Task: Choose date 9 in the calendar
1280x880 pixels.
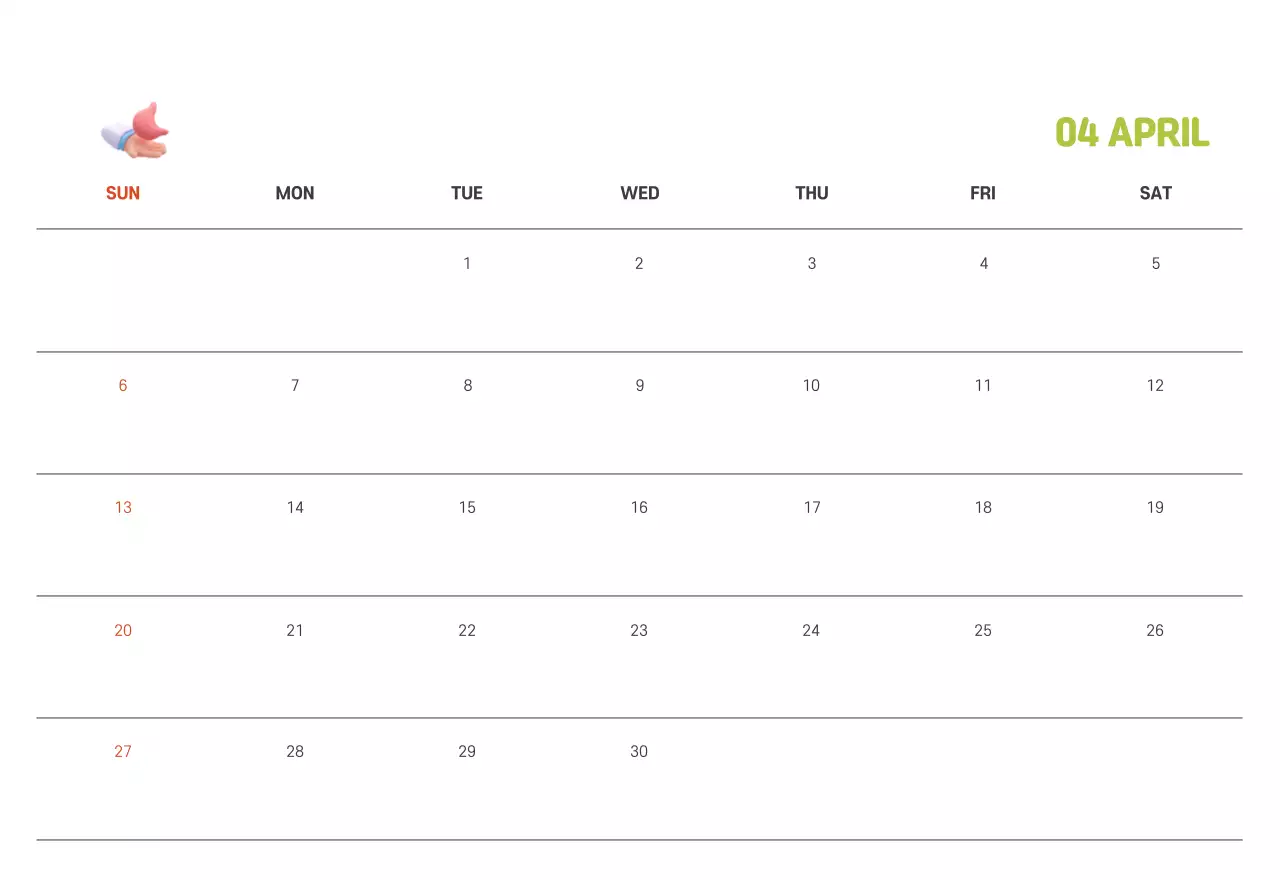Action: tap(640, 386)
